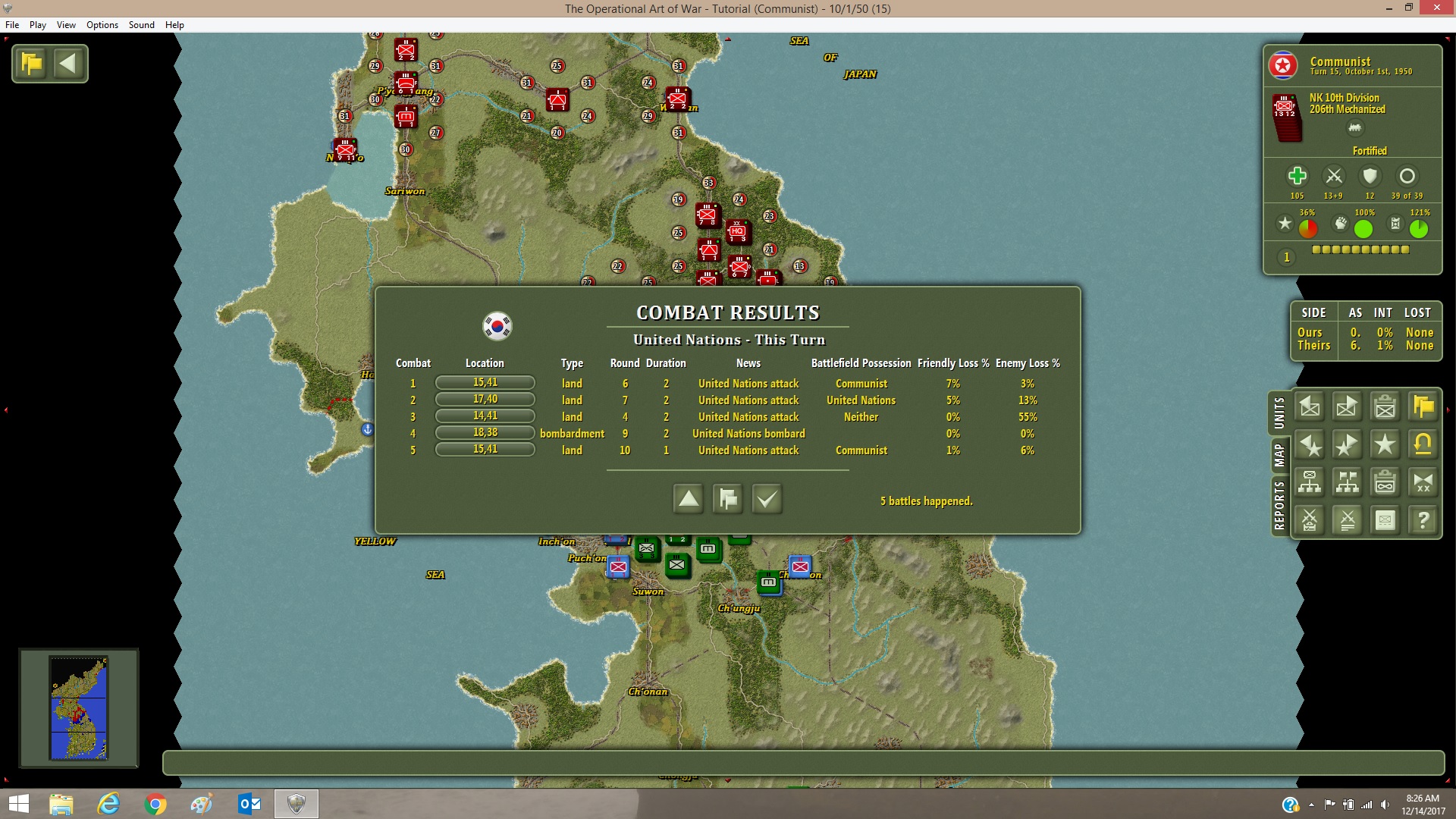The width and height of the screenshot is (1456, 819).
Task: Go to previous formation star-arrow icon
Action: click(x=1310, y=445)
